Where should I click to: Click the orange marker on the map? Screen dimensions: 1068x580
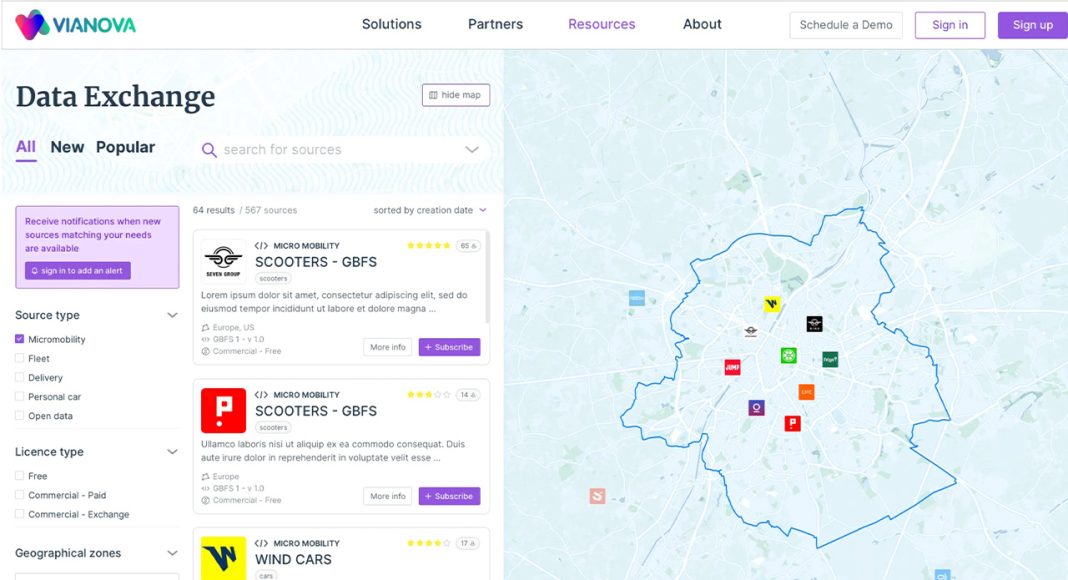click(x=806, y=392)
